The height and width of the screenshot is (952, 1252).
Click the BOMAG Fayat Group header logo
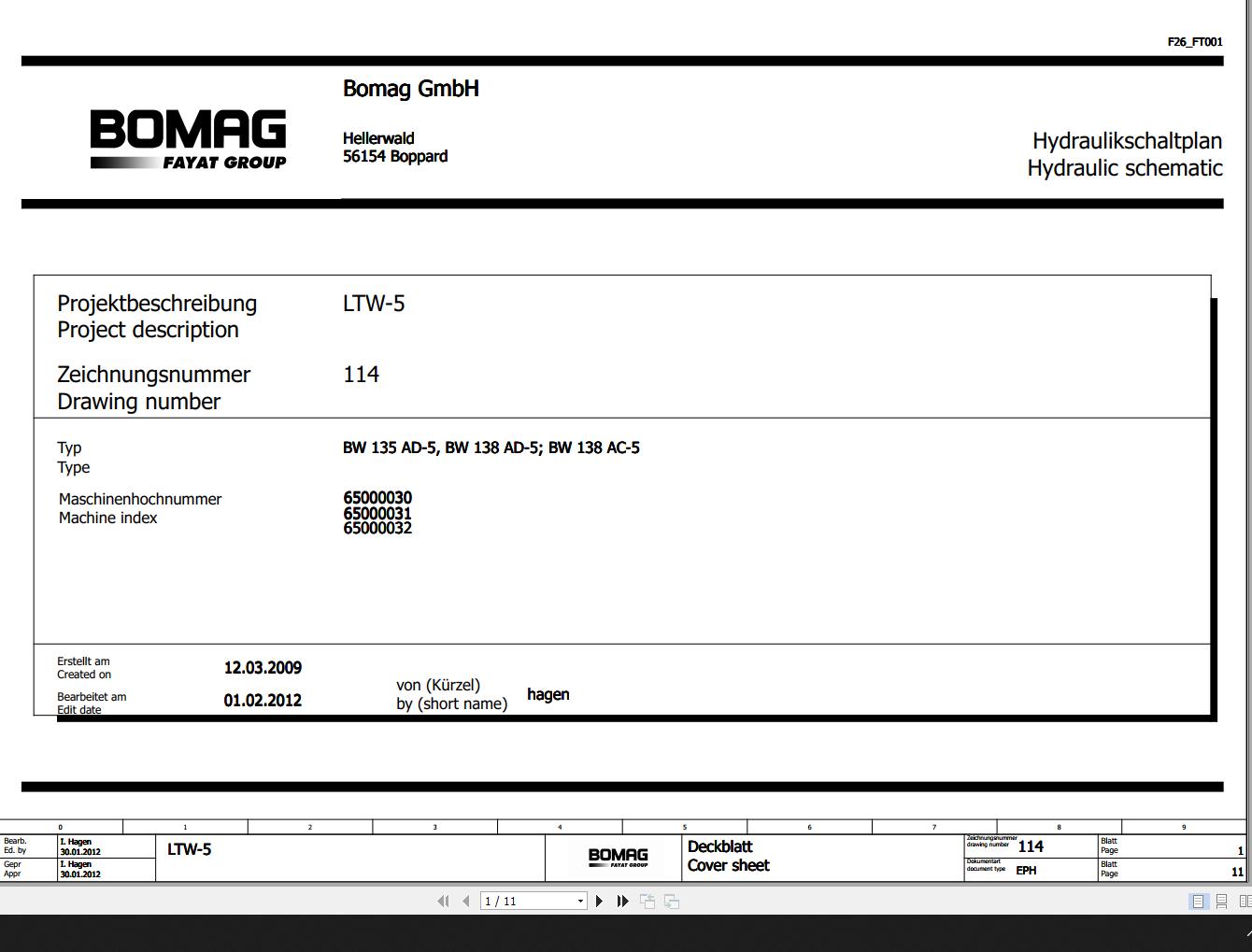coord(189,138)
